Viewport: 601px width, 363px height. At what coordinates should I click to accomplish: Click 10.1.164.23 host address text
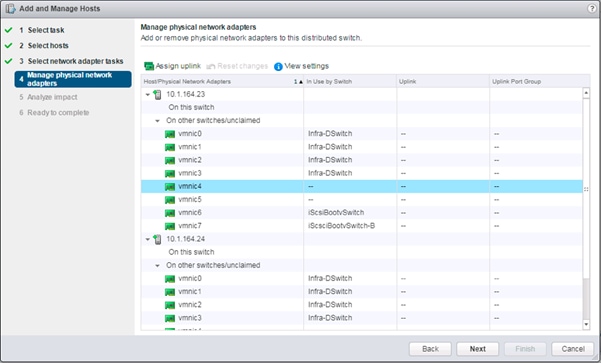[x=186, y=94]
